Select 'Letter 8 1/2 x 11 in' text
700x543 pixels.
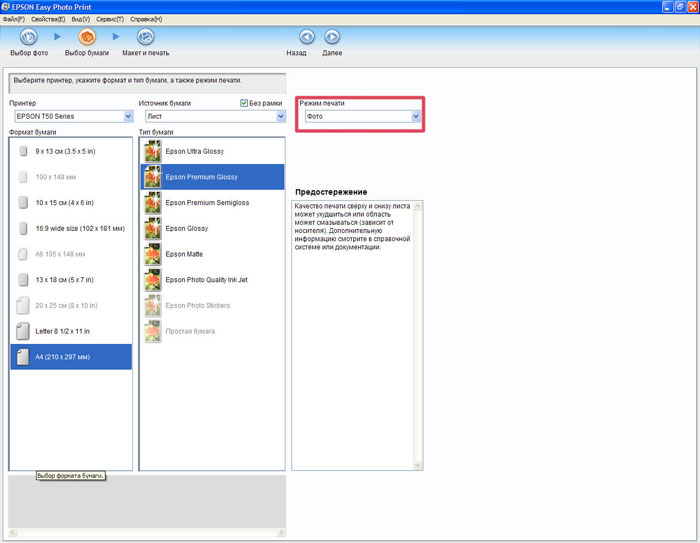click(62, 331)
